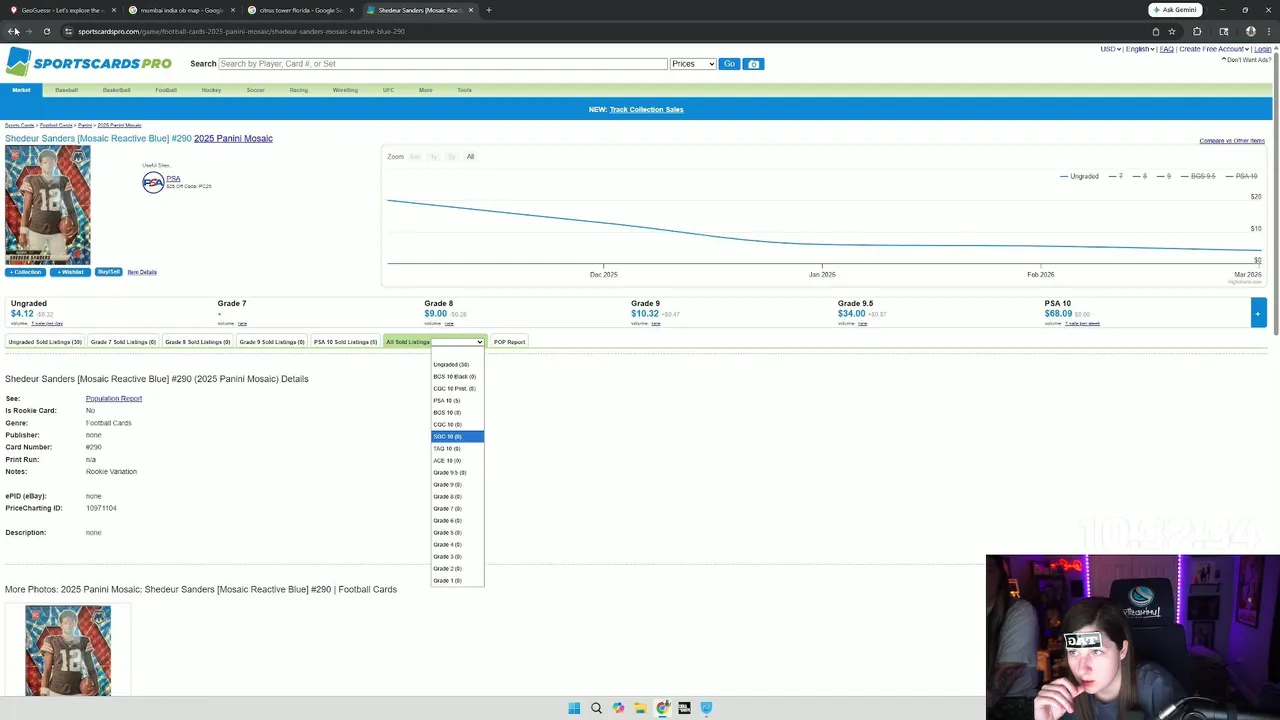Open the main Shedeur Sanders card image
The height and width of the screenshot is (720, 1280).
coord(47,205)
